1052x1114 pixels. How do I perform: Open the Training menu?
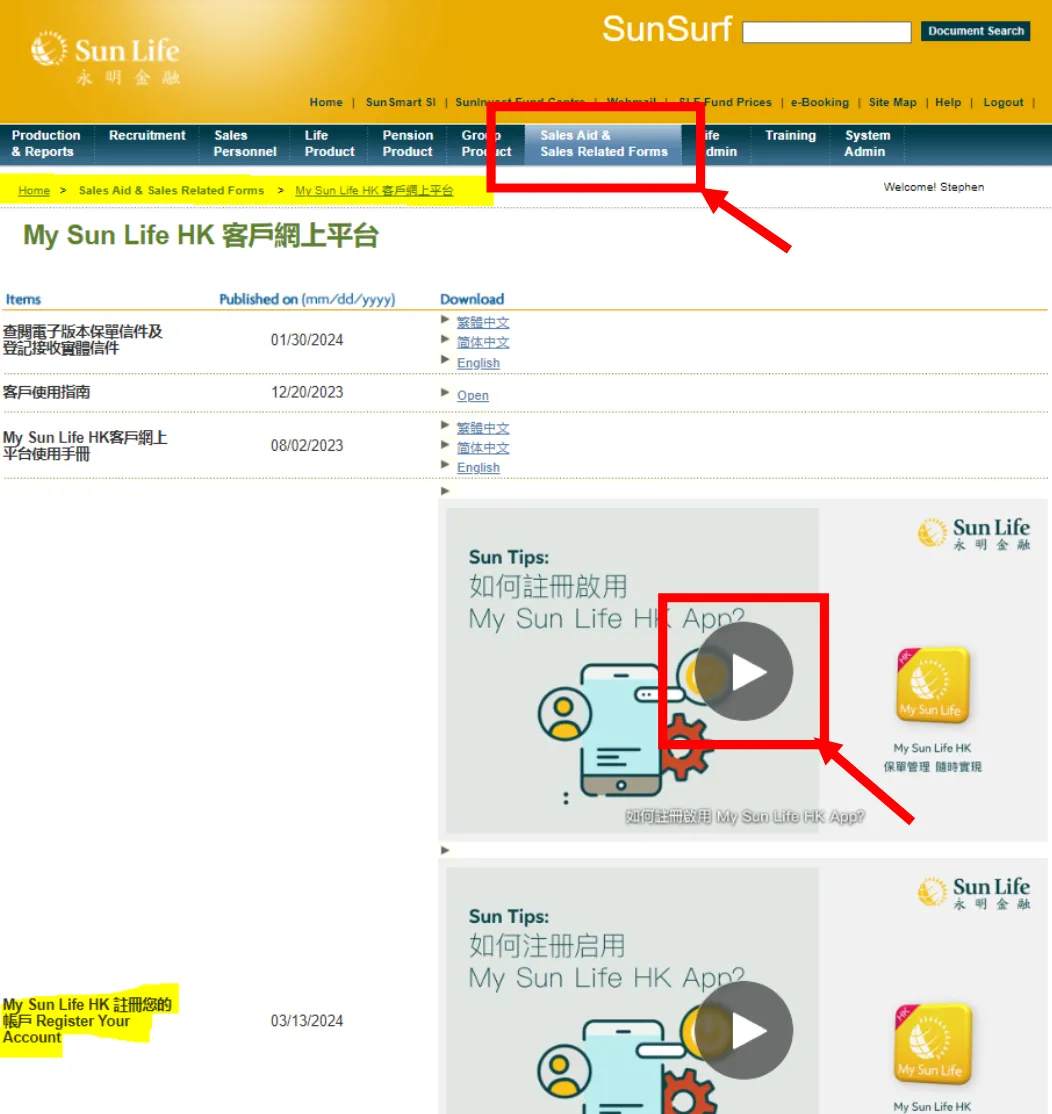[x=790, y=136]
